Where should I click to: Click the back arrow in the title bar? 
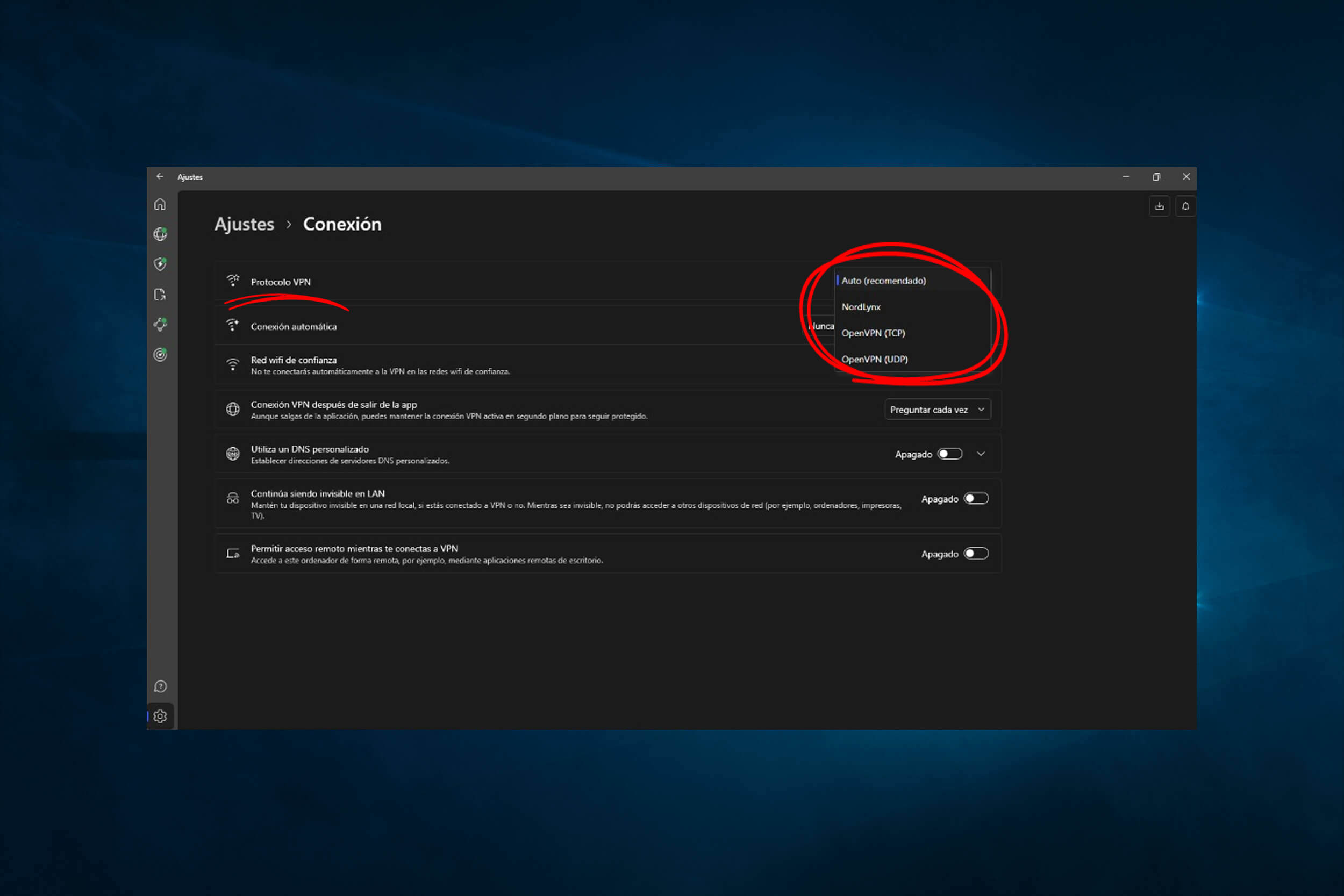click(x=160, y=177)
